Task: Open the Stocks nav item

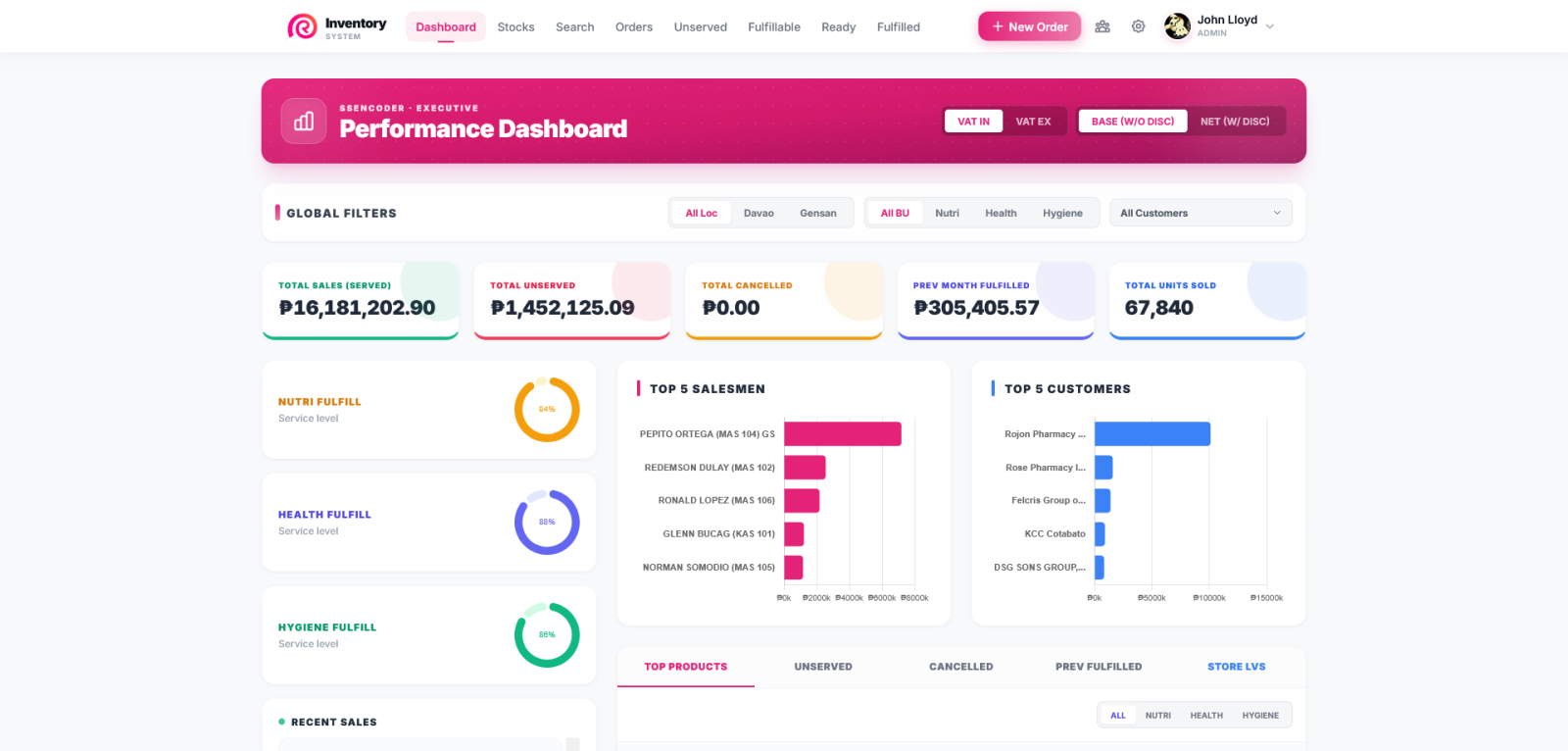Action: point(515,26)
